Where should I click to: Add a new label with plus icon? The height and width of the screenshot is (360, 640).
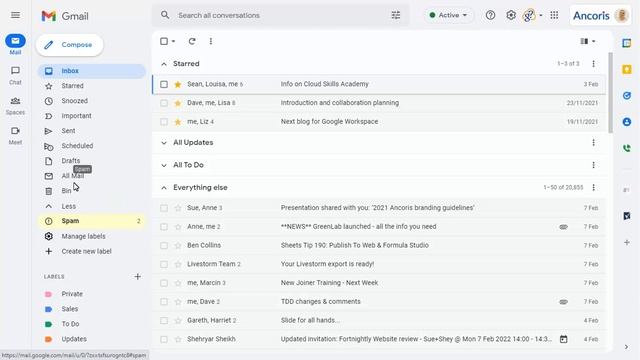point(138,277)
